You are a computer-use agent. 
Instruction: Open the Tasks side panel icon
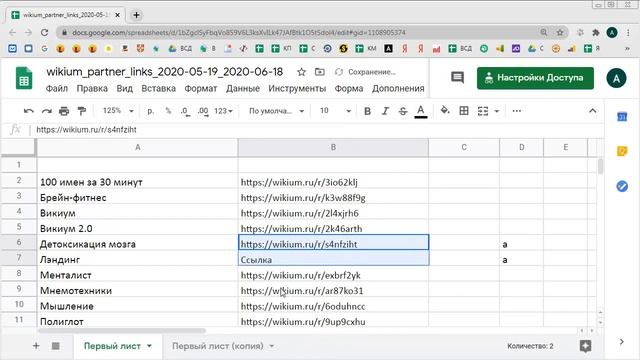coord(622,186)
